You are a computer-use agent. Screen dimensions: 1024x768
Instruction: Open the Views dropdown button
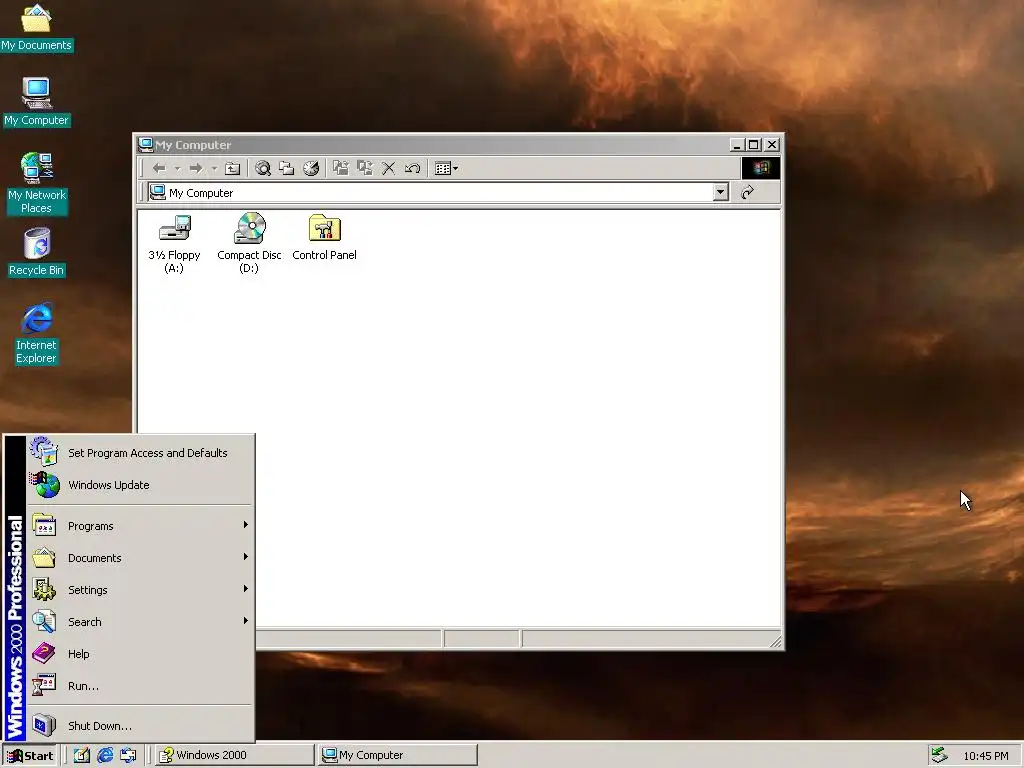tap(447, 168)
